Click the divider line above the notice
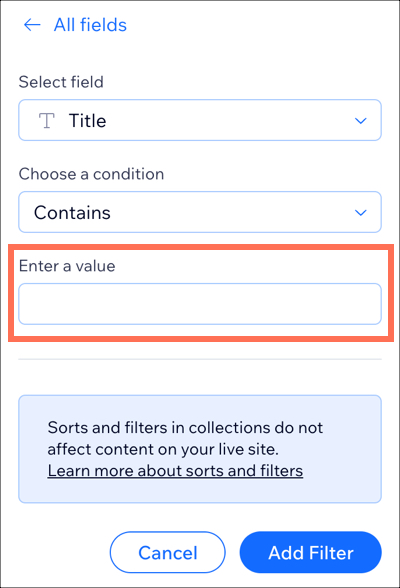400x588 pixels. (200, 359)
